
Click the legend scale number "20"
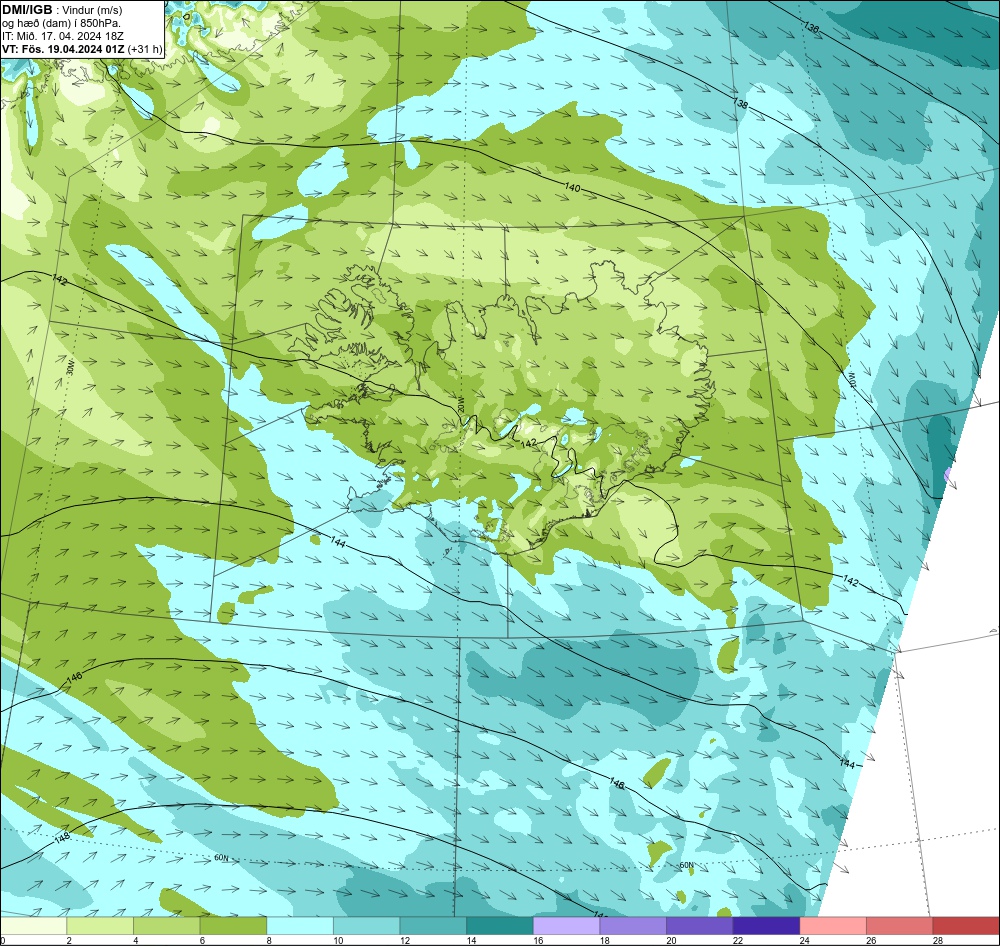point(672,940)
